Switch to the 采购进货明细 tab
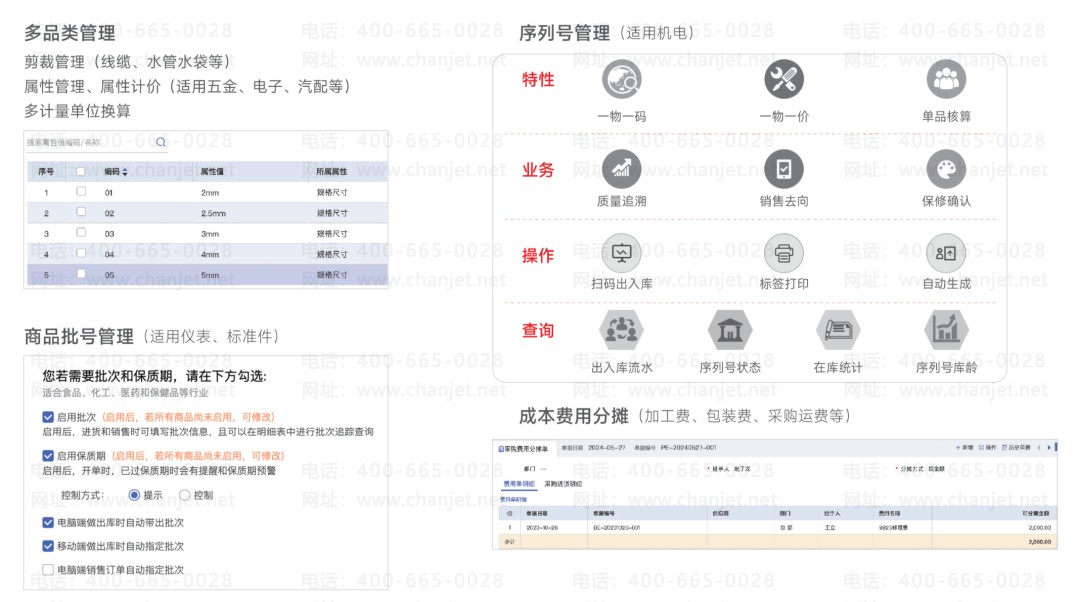The width and height of the screenshot is (1080, 602). click(x=563, y=484)
